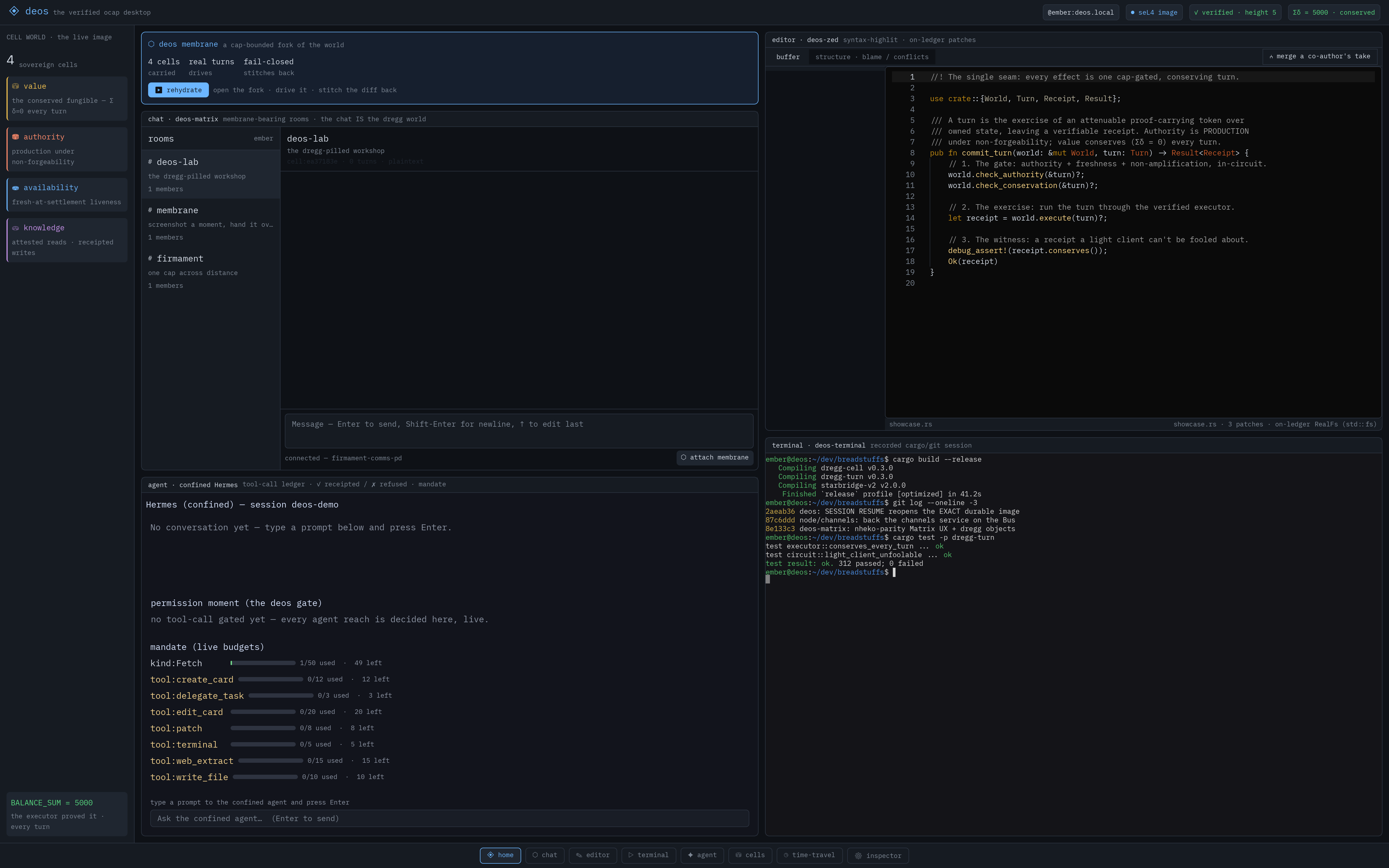Image resolution: width=1389 pixels, height=868 pixels.
Task: Click the tool:create_card budget bar
Action: (x=270, y=679)
